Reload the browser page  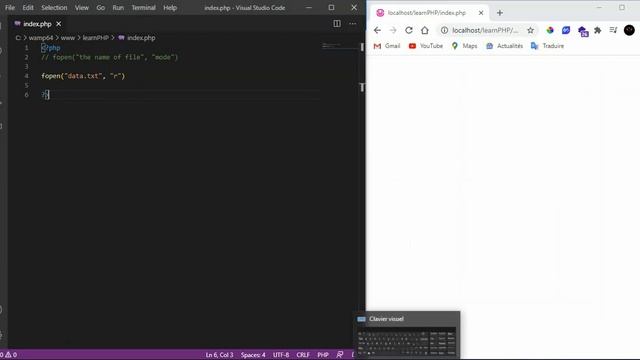(409, 30)
